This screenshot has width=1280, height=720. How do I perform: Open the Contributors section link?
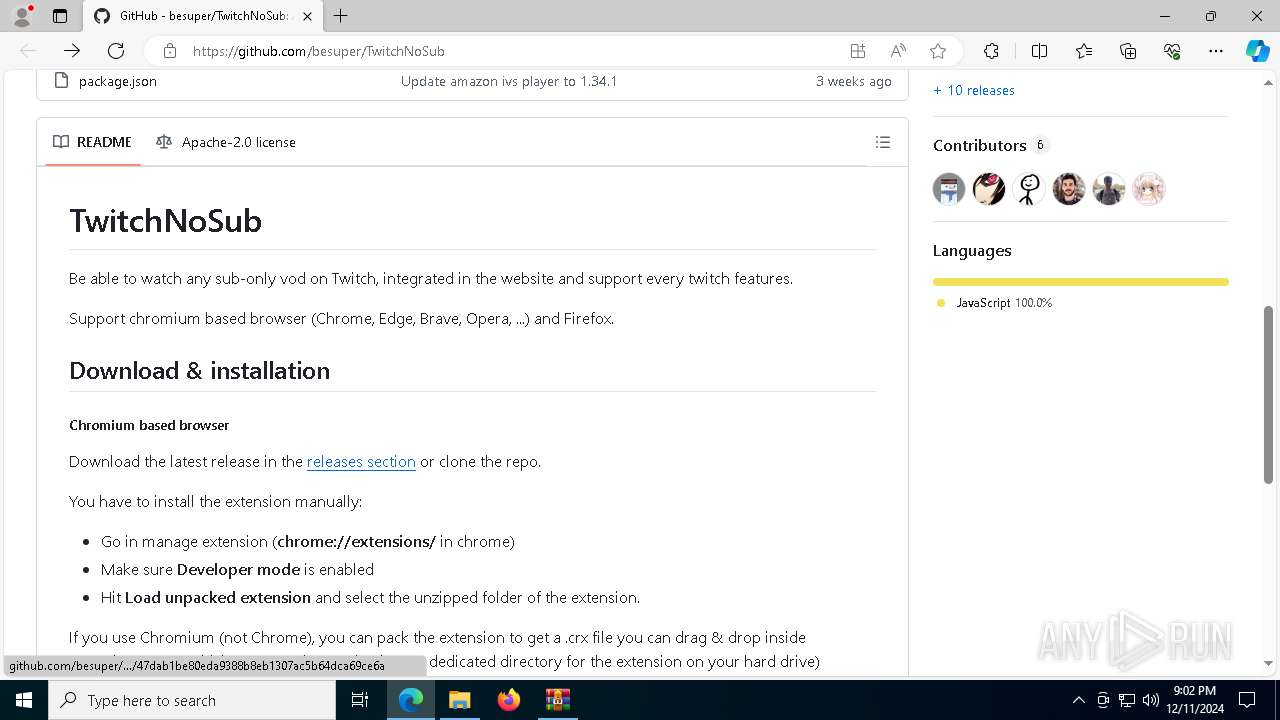[x=980, y=145]
